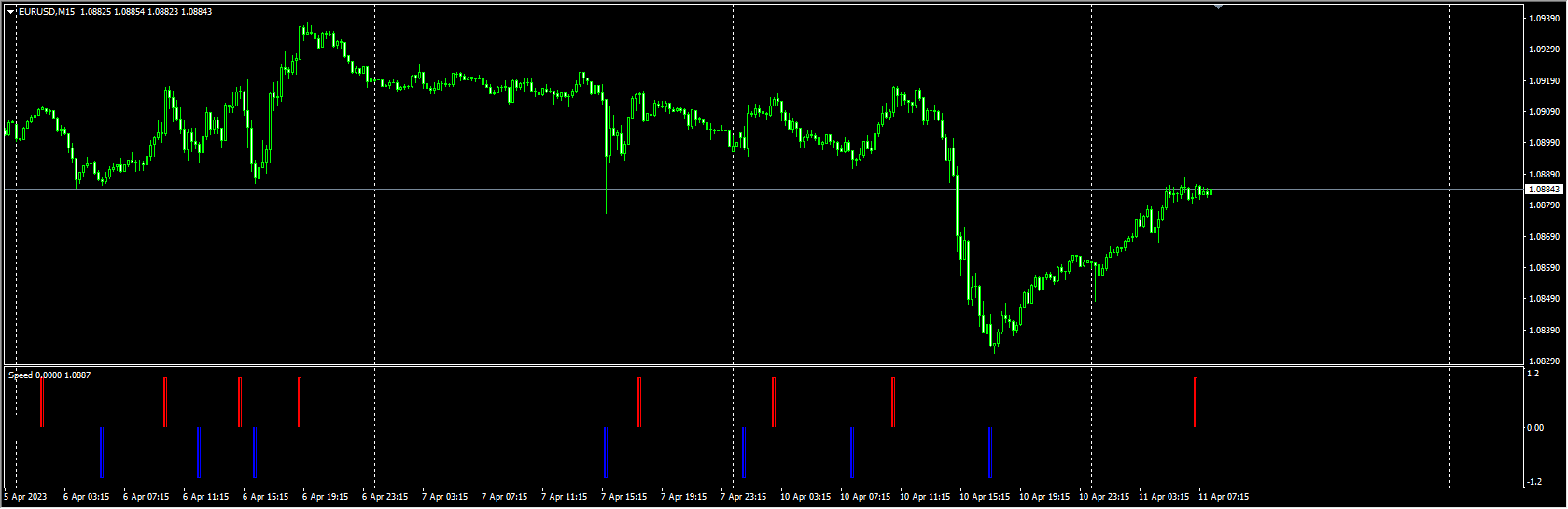Click the 6 Apr 07:15 time label
Image resolution: width=1568 pixels, height=509 pixels.
146,497
